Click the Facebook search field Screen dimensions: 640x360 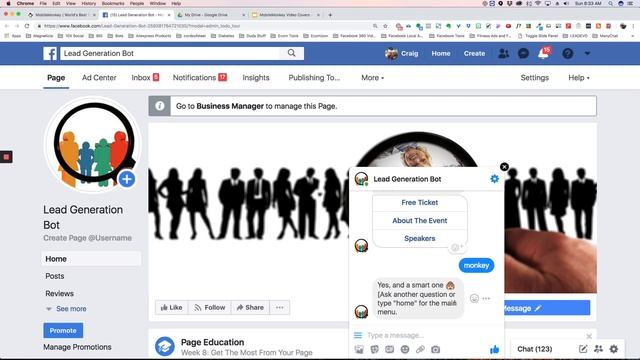point(171,53)
